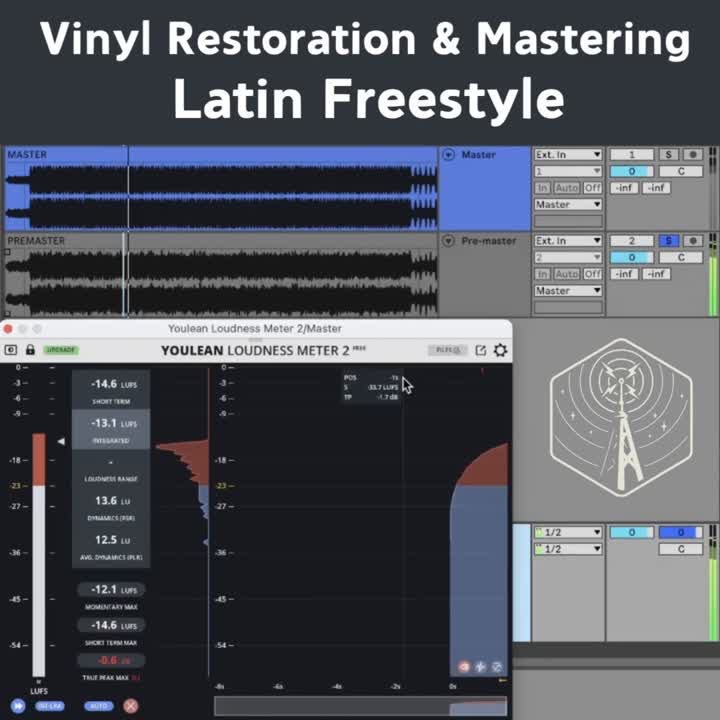This screenshot has width=720, height=720.
Task: Click master channel pan control C
Action: 681,549
